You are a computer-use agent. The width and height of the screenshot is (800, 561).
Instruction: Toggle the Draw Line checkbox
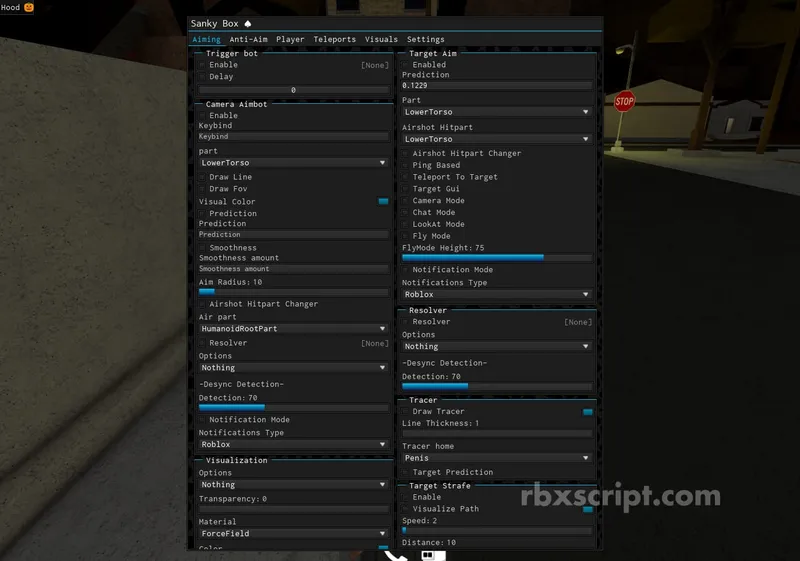point(202,177)
